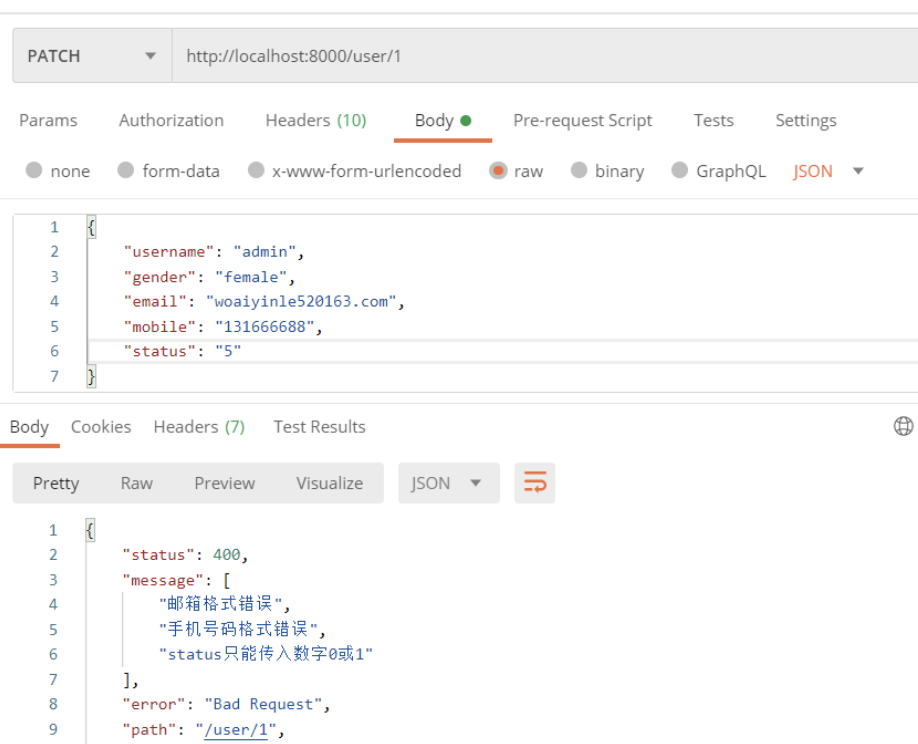Click the globe network icon
This screenshot has height=744, width=918.
[902, 427]
